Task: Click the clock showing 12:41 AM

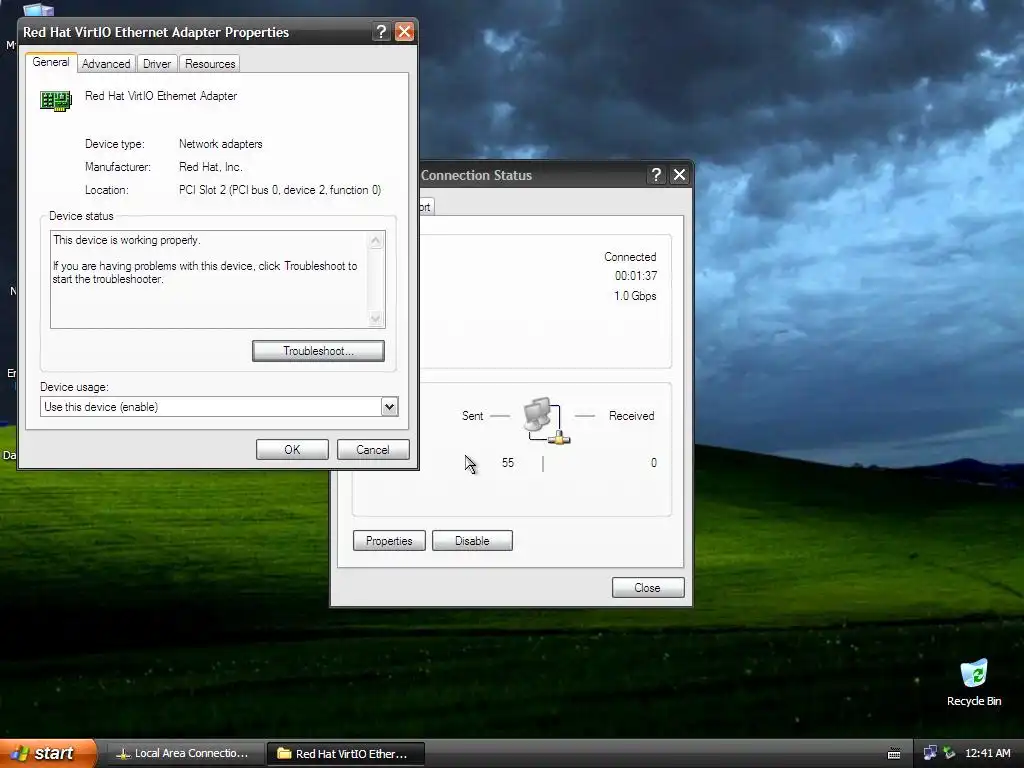Action: click(x=987, y=753)
